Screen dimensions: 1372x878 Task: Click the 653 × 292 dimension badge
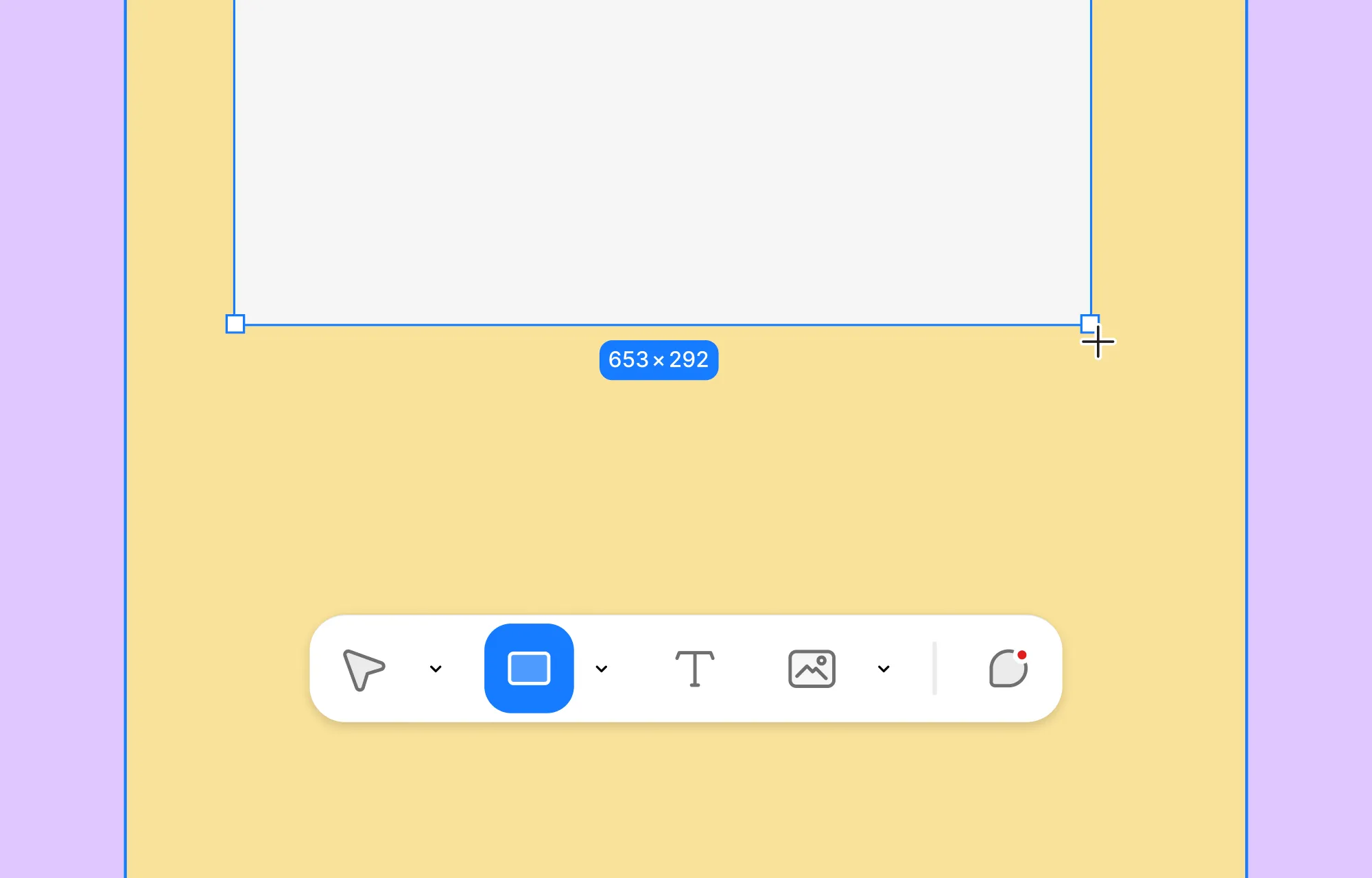(x=659, y=360)
